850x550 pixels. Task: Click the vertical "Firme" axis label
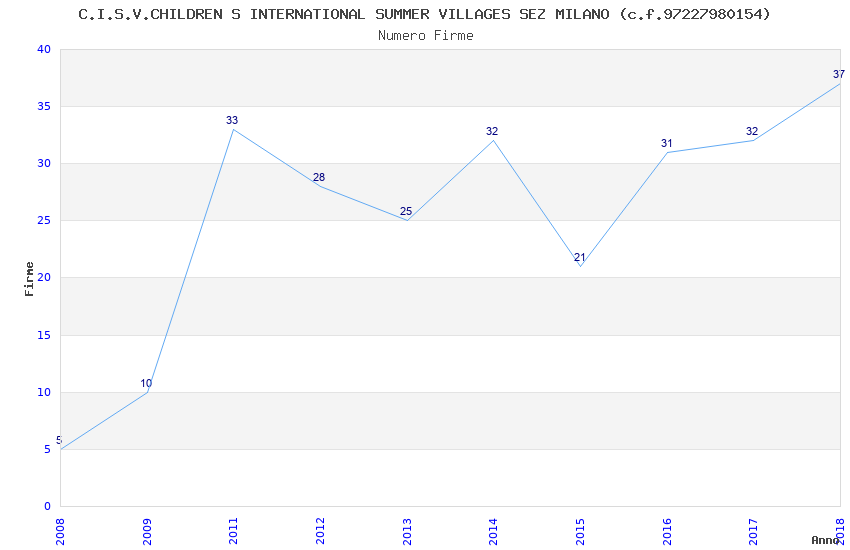click(30, 278)
